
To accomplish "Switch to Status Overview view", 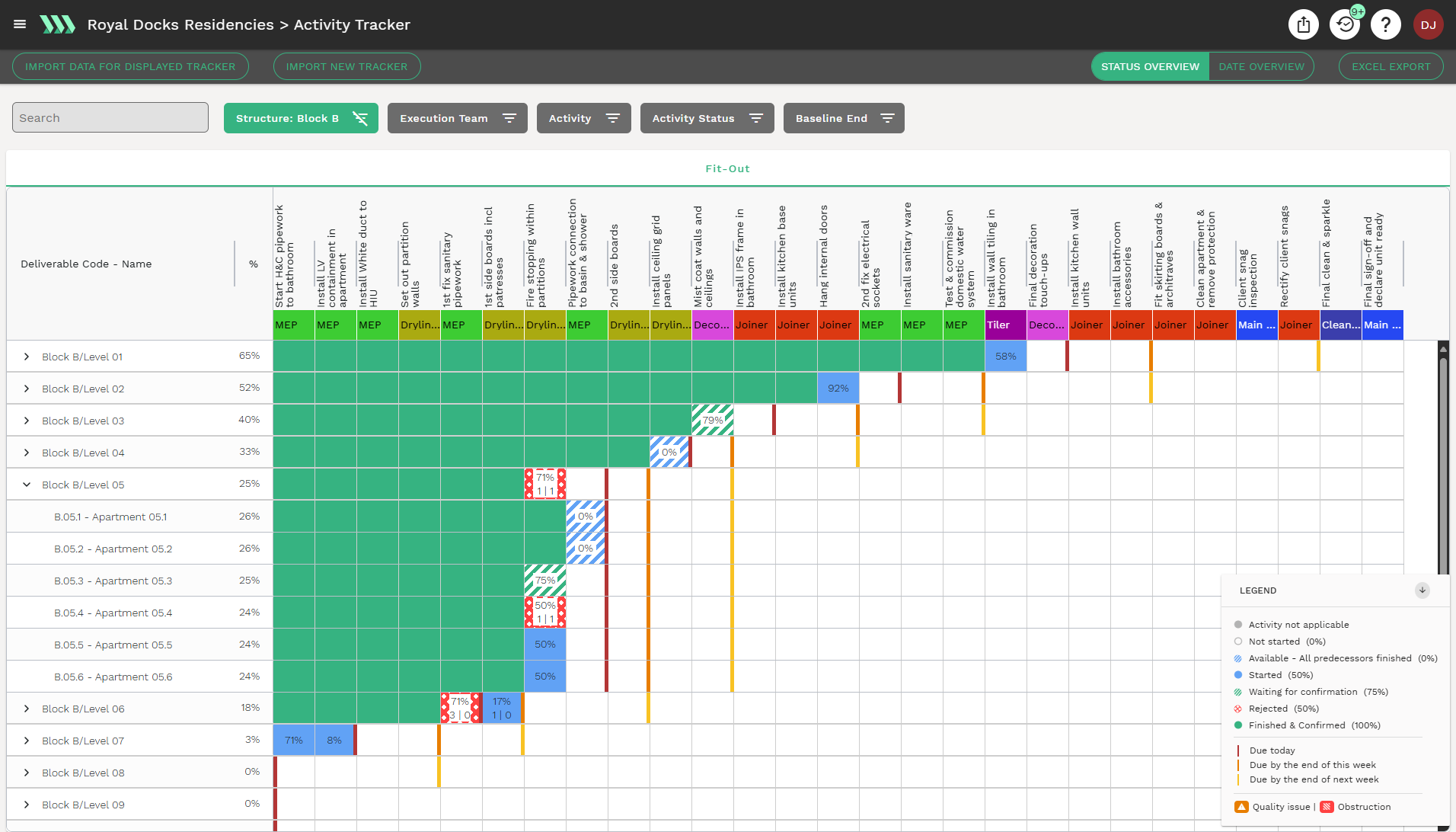I will [x=1150, y=66].
